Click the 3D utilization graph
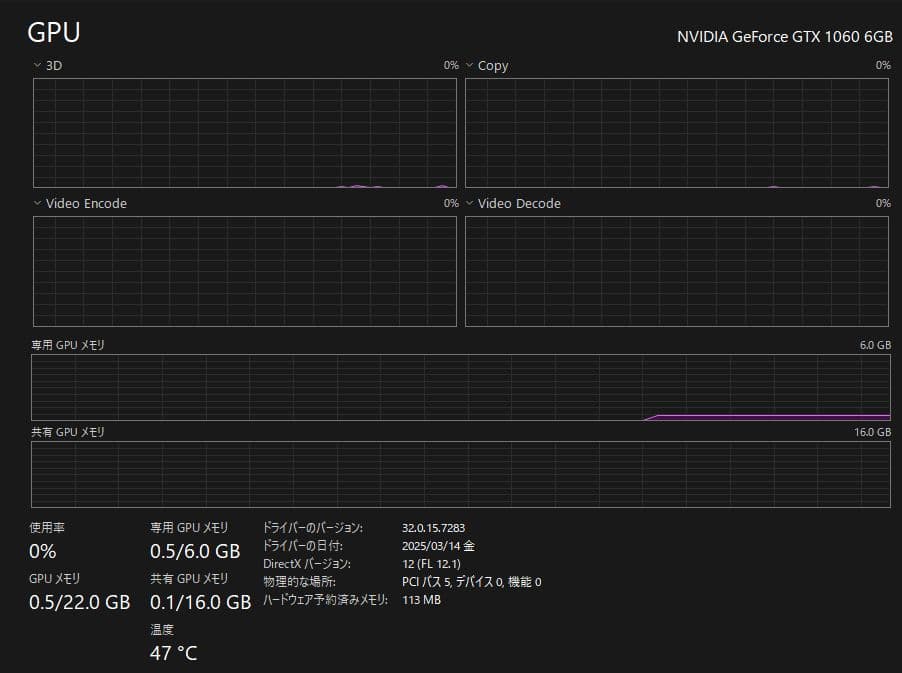The width and height of the screenshot is (902, 673). coord(243,133)
